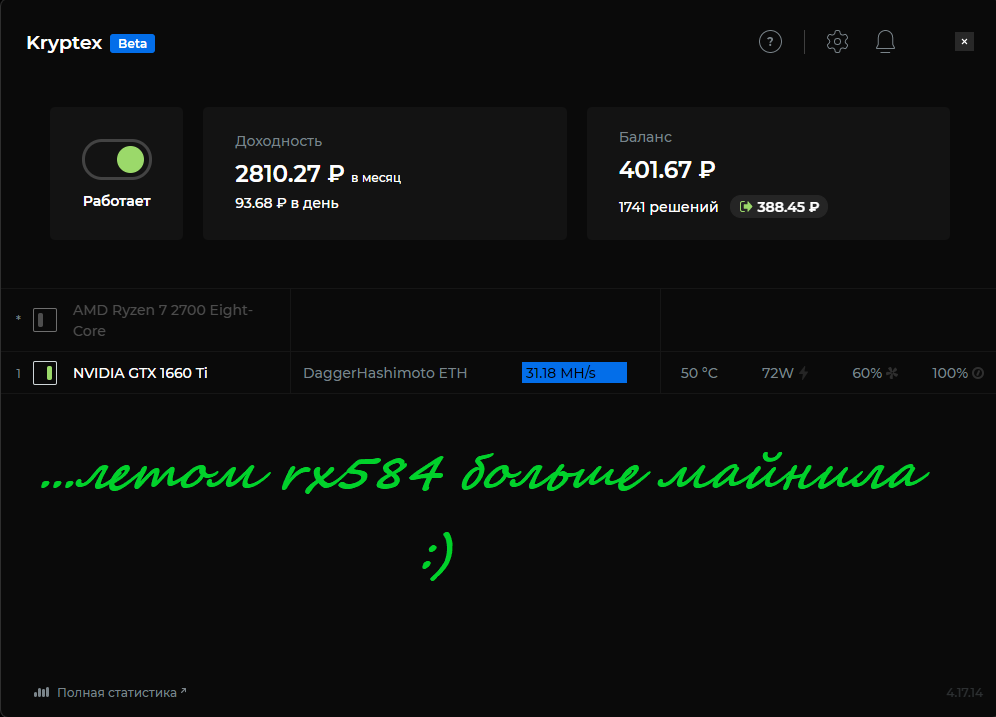Disable the NVIDIA GTX 1660 Ti toggle

click(45, 373)
